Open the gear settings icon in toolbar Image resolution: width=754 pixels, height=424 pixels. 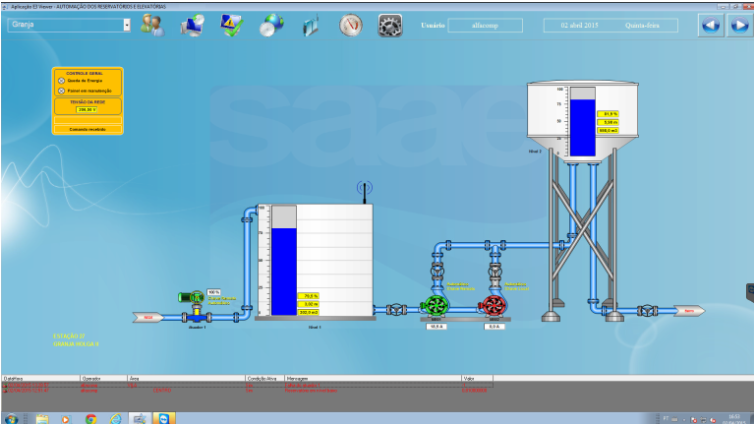click(x=390, y=26)
